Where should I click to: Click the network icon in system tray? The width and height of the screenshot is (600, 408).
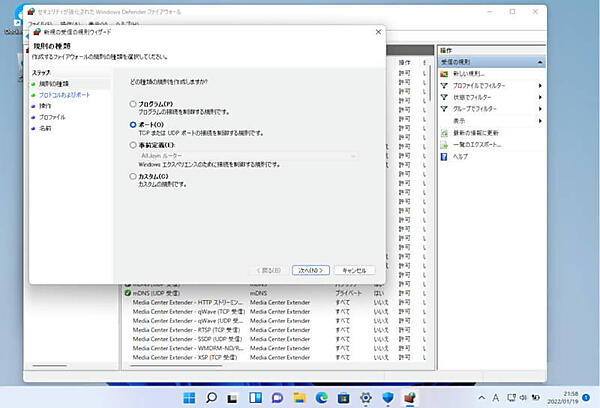pos(511,398)
